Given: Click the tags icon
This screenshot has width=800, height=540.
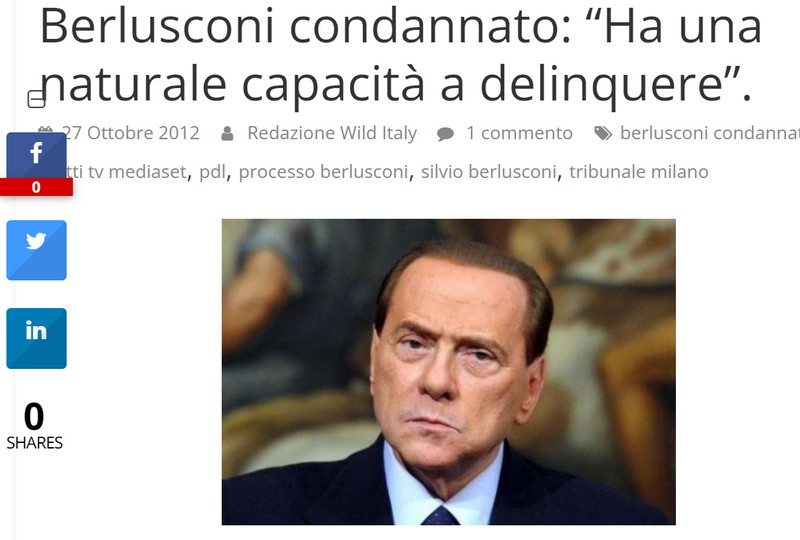Looking at the screenshot, I should tap(603, 134).
